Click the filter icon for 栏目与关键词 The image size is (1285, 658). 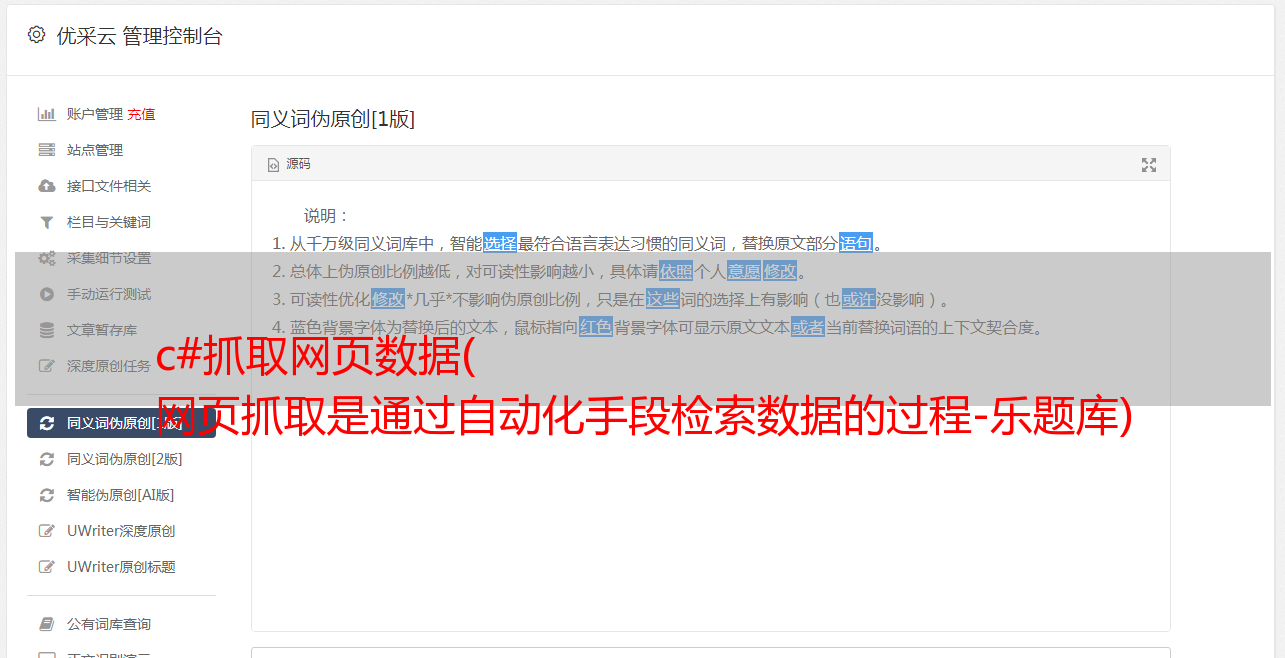click(x=46, y=222)
